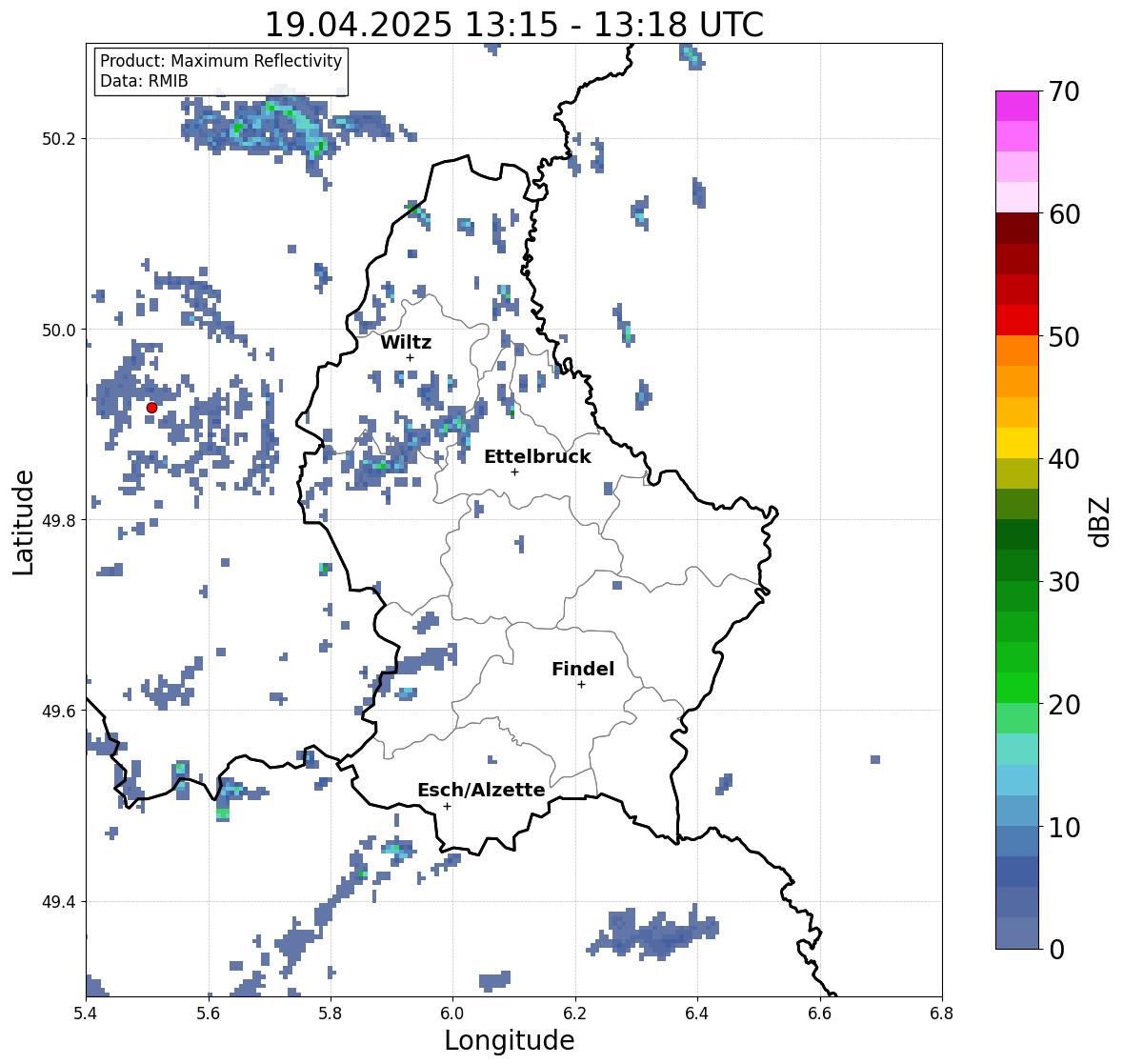Click the dBZ colorbar label

click(x=1101, y=522)
